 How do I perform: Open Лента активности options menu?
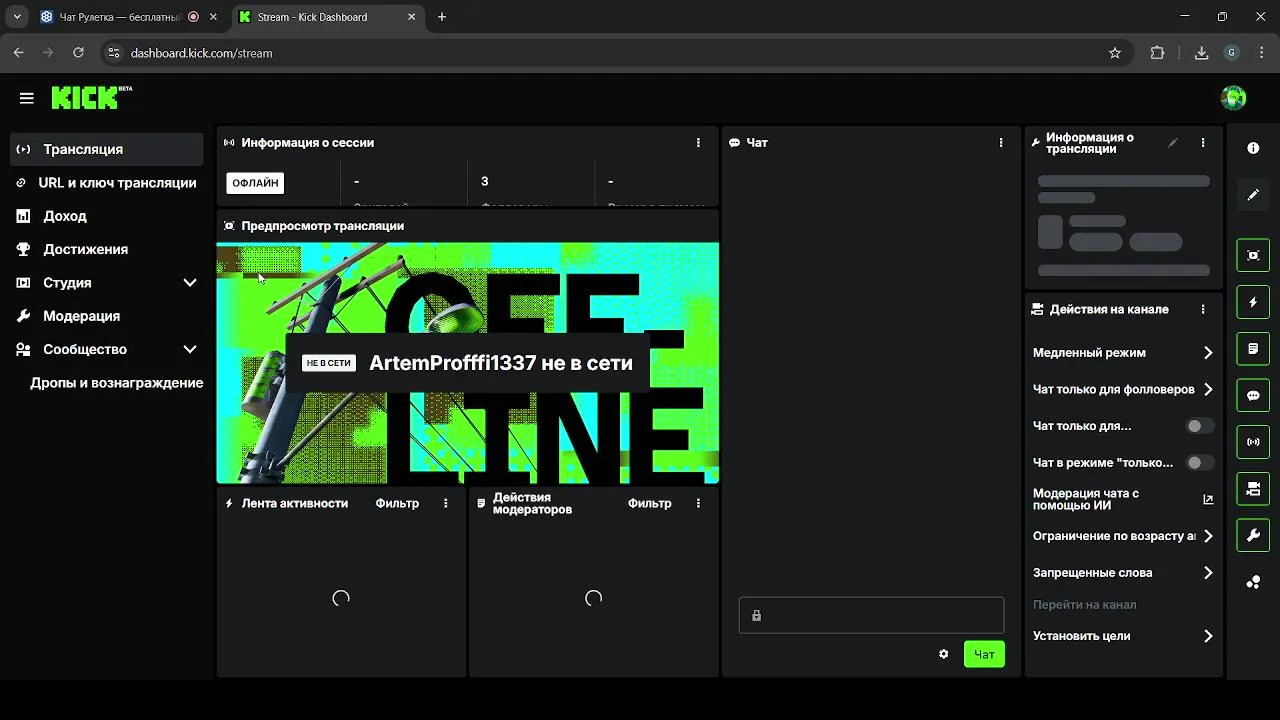click(x=446, y=504)
